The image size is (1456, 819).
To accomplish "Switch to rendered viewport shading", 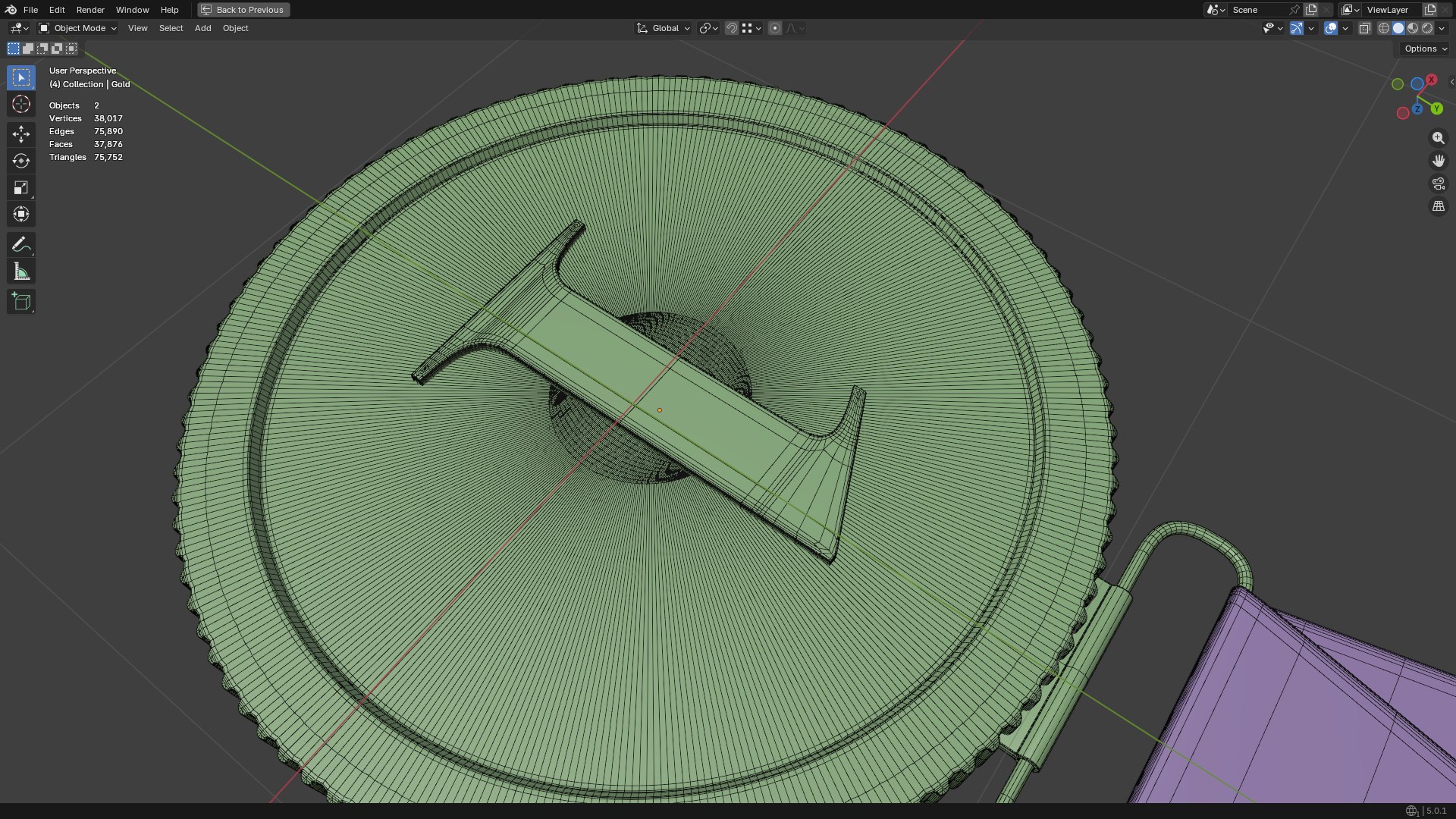I will point(1427,28).
